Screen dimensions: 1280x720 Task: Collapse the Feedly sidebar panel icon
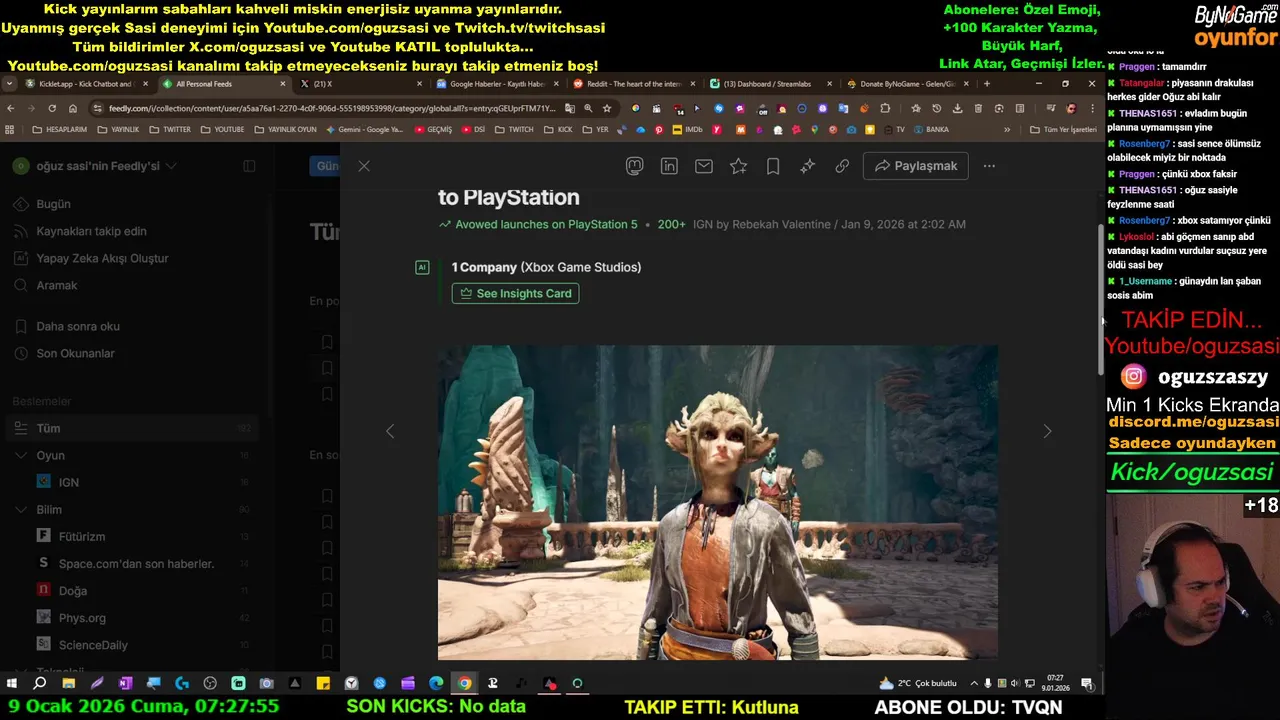pyautogui.click(x=249, y=166)
